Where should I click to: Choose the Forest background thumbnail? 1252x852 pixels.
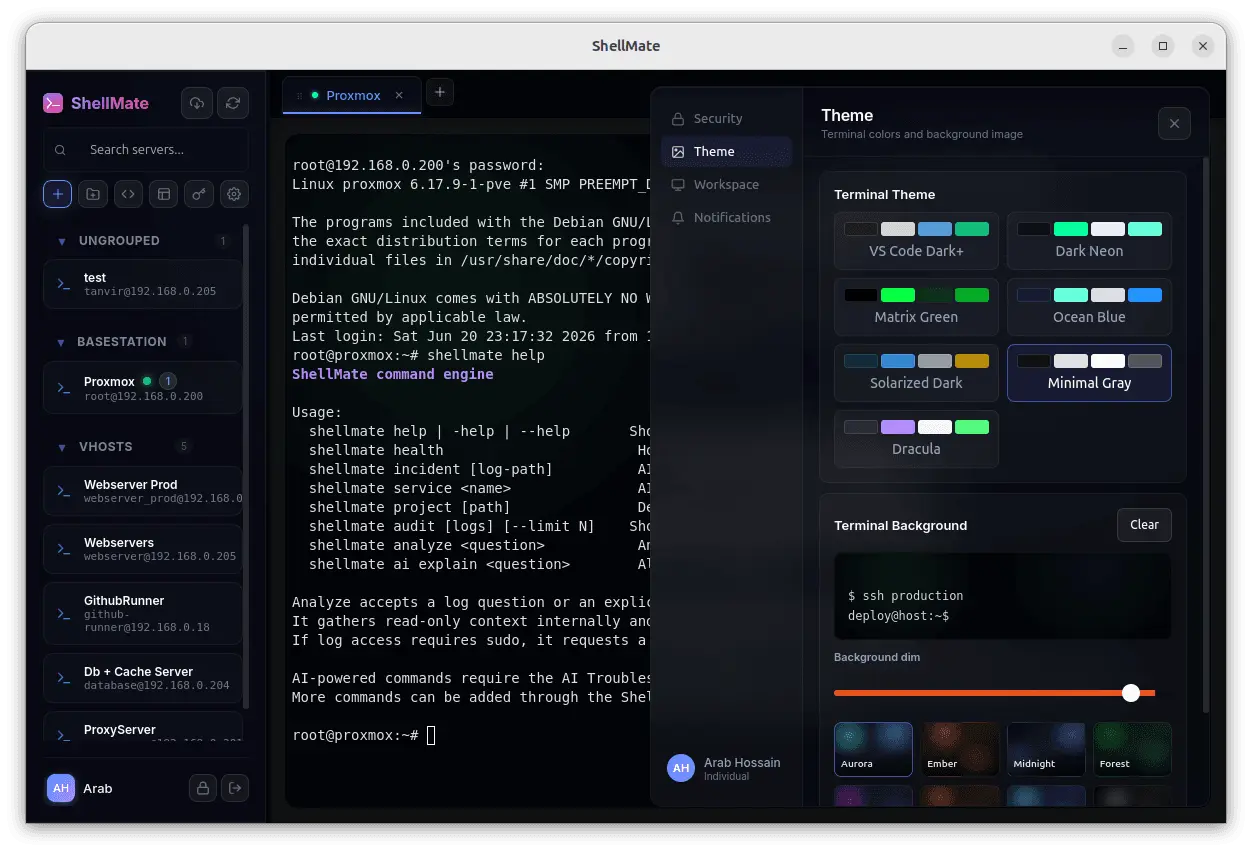tap(1132, 749)
